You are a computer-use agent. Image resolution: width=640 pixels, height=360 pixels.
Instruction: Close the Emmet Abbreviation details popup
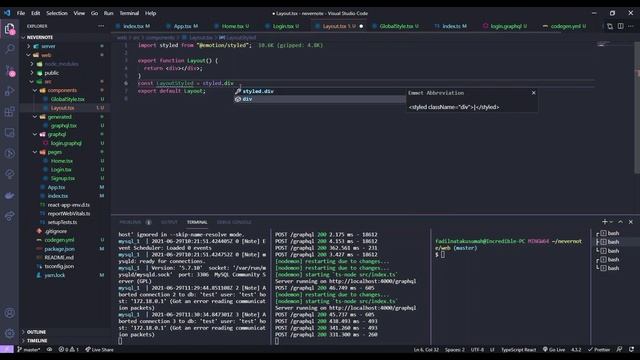533,93
